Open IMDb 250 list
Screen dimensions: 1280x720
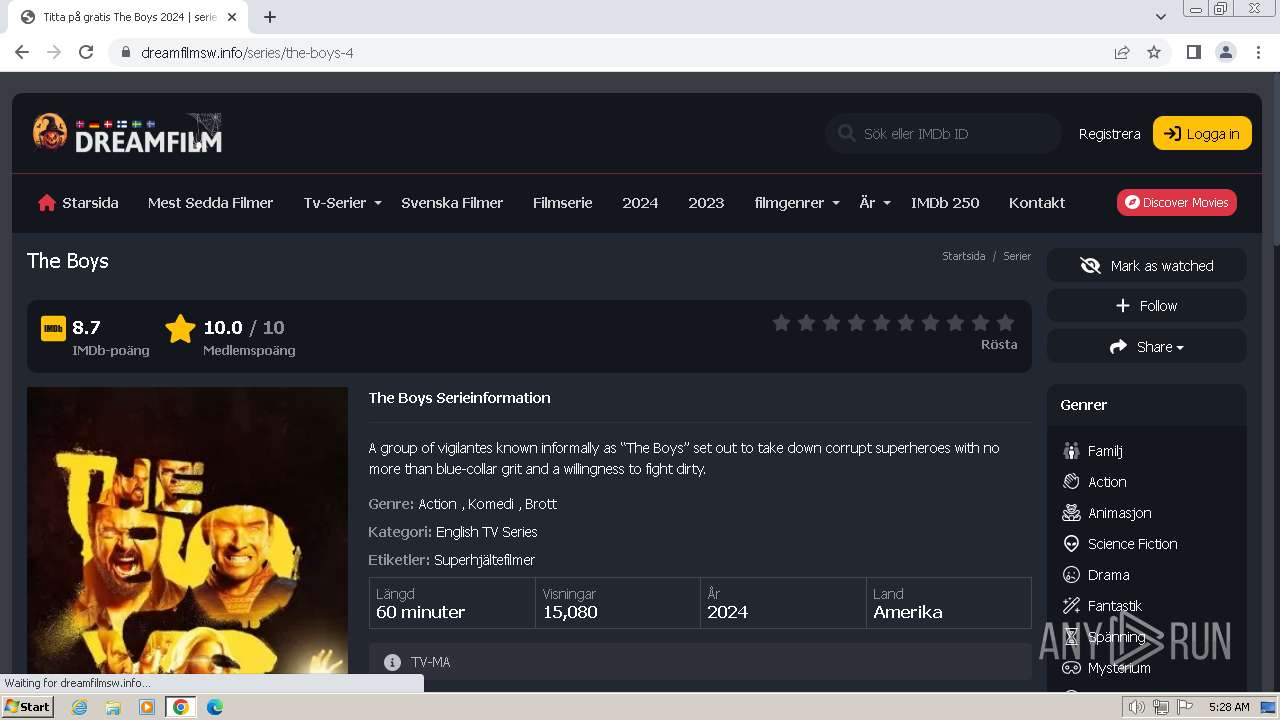click(945, 202)
